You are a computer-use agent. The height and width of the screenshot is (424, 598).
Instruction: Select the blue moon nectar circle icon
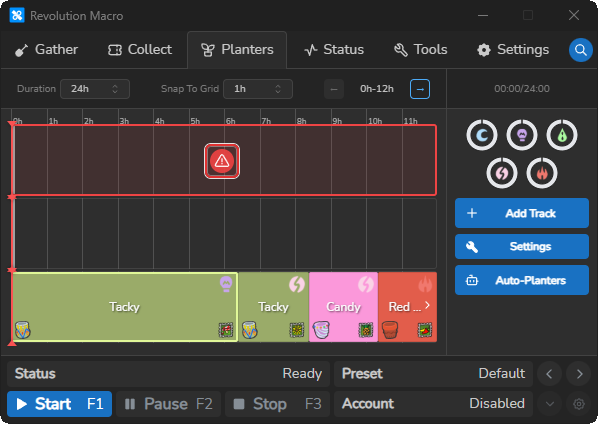click(x=482, y=135)
